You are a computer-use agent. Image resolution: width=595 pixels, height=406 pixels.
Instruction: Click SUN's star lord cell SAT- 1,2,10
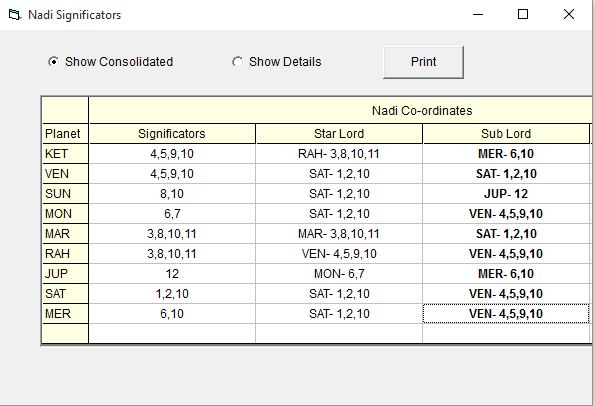(339, 194)
